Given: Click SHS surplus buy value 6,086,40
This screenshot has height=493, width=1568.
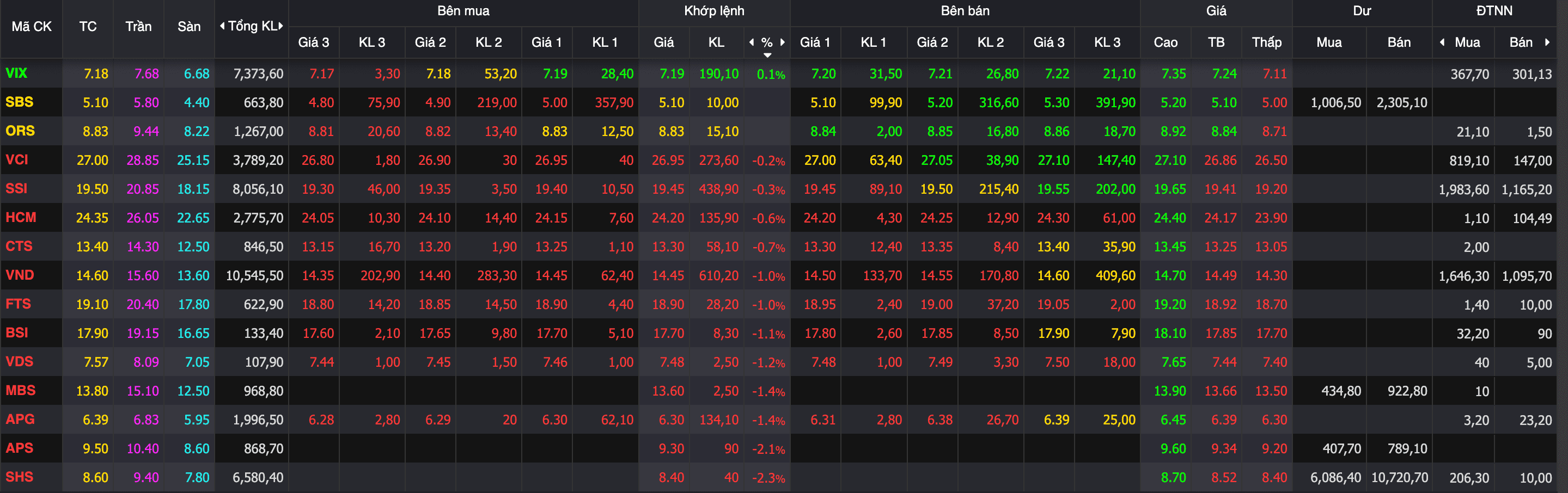Looking at the screenshot, I should [1335, 478].
